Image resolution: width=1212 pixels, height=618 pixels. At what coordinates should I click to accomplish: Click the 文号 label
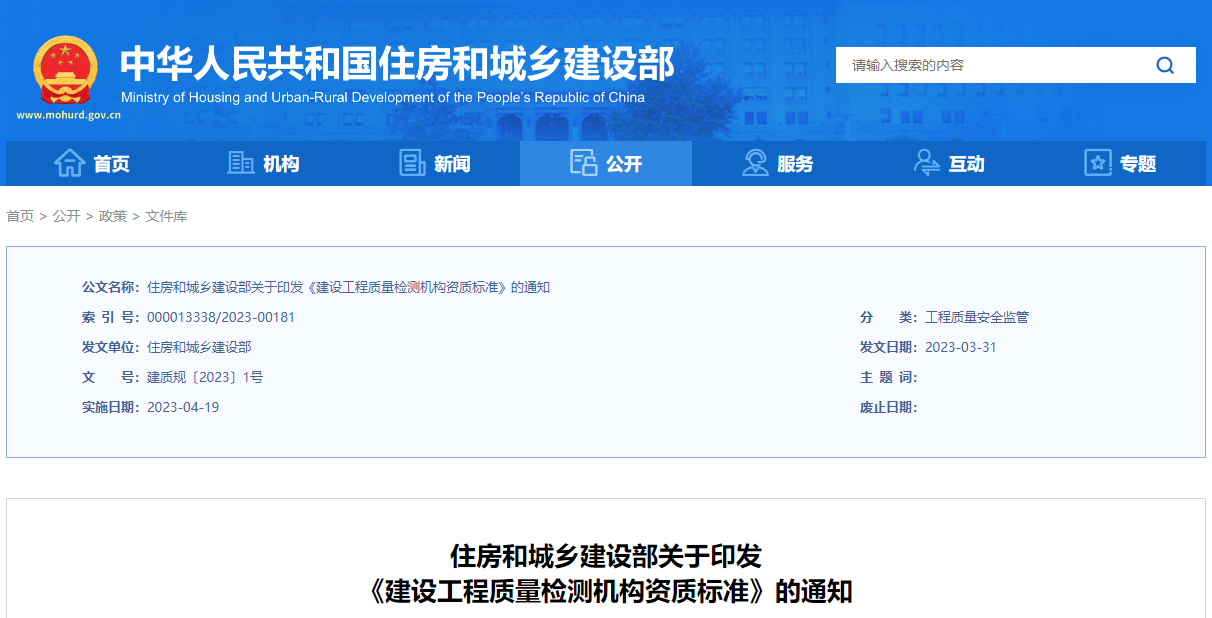pos(111,377)
